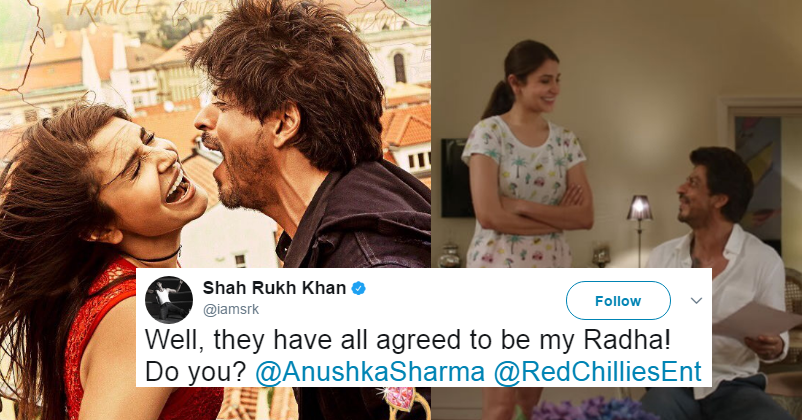Click the table lamp in the photo
Screen dimensions: 802x420
tap(639, 223)
